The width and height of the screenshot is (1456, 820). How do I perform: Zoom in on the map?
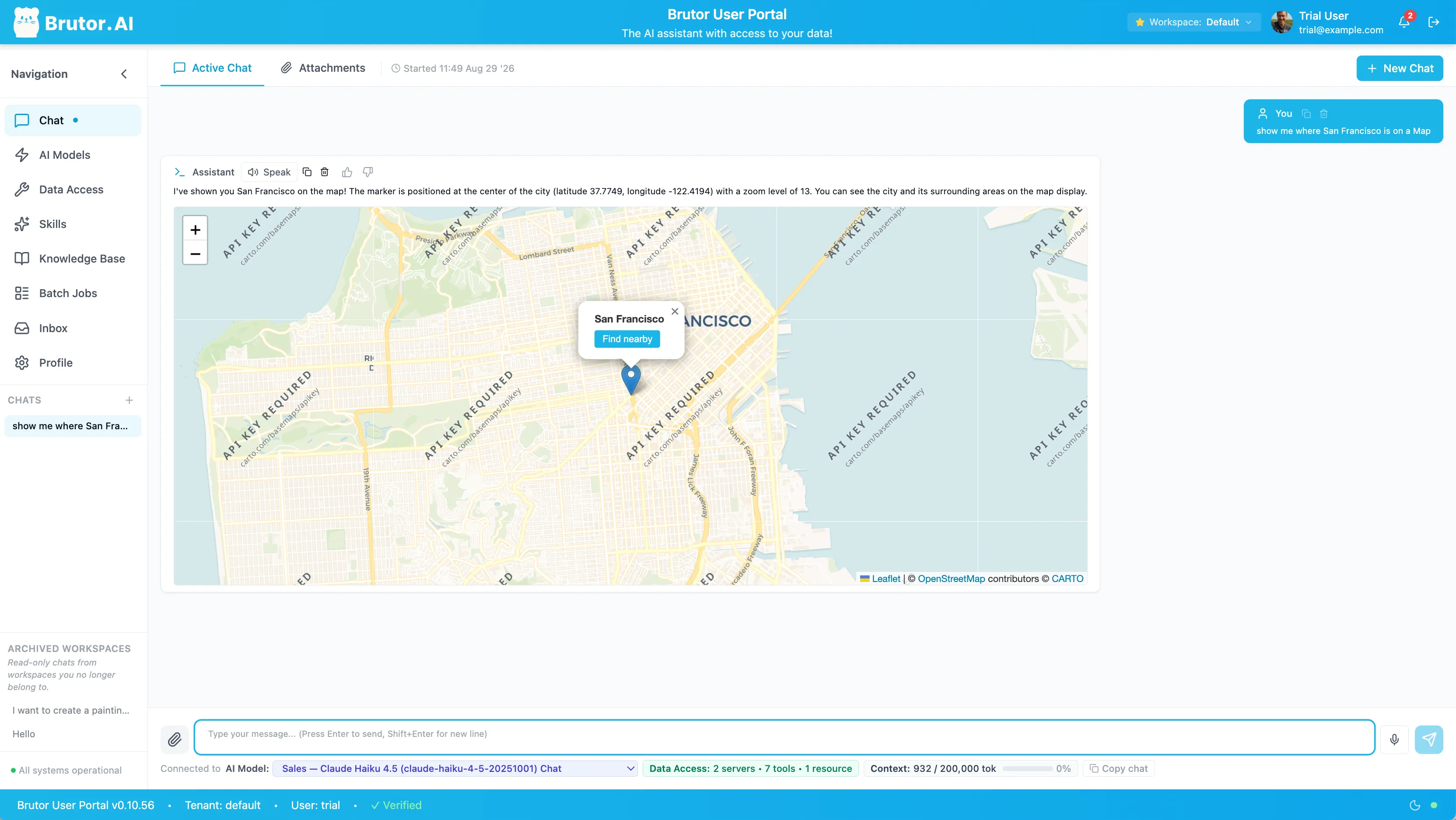coord(195,229)
